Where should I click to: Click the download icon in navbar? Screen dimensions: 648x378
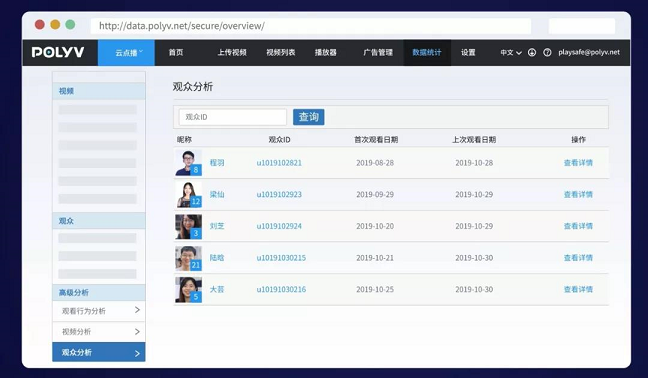point(532,52)
